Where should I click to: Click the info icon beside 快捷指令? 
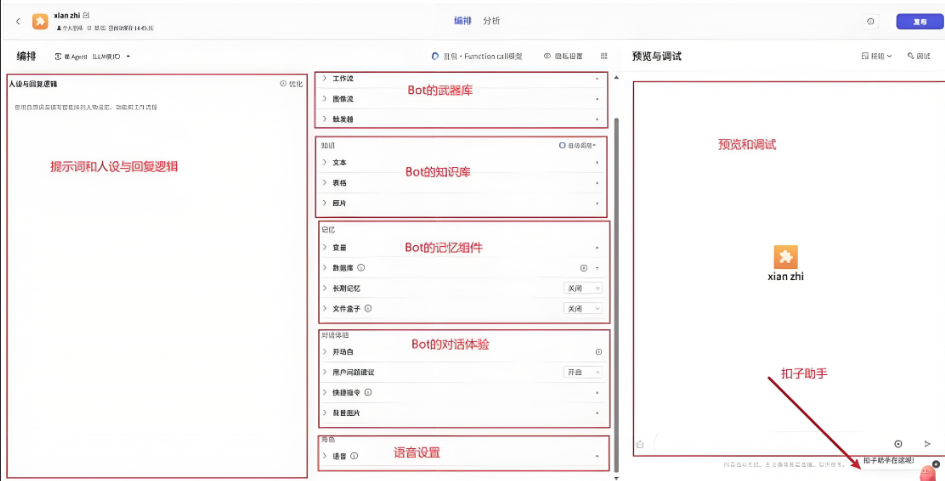[x=368, y=392]
